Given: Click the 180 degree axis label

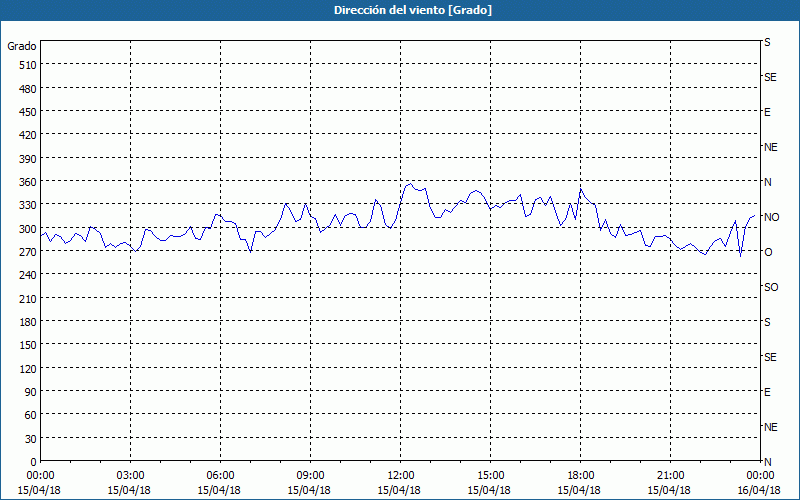Looking at the screenshot, I should tap(28, 322).
